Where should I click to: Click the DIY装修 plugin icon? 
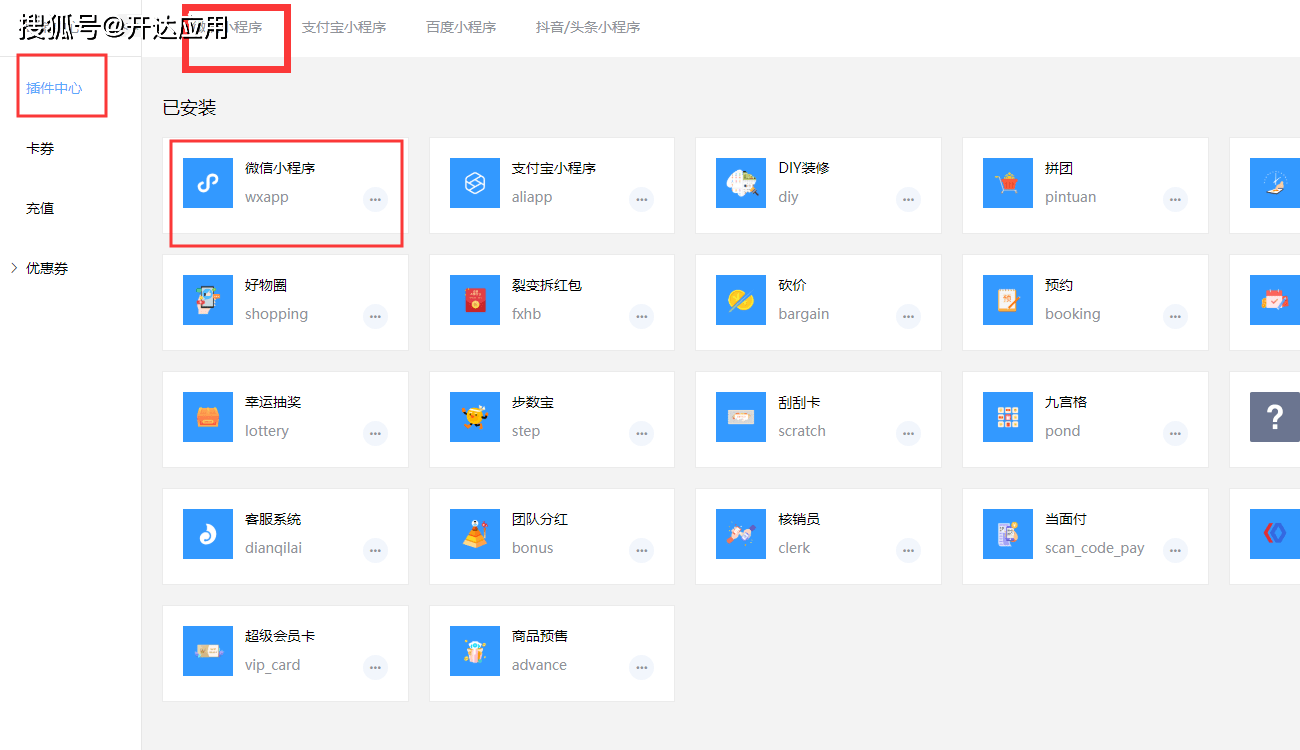(x=741, y=183)
